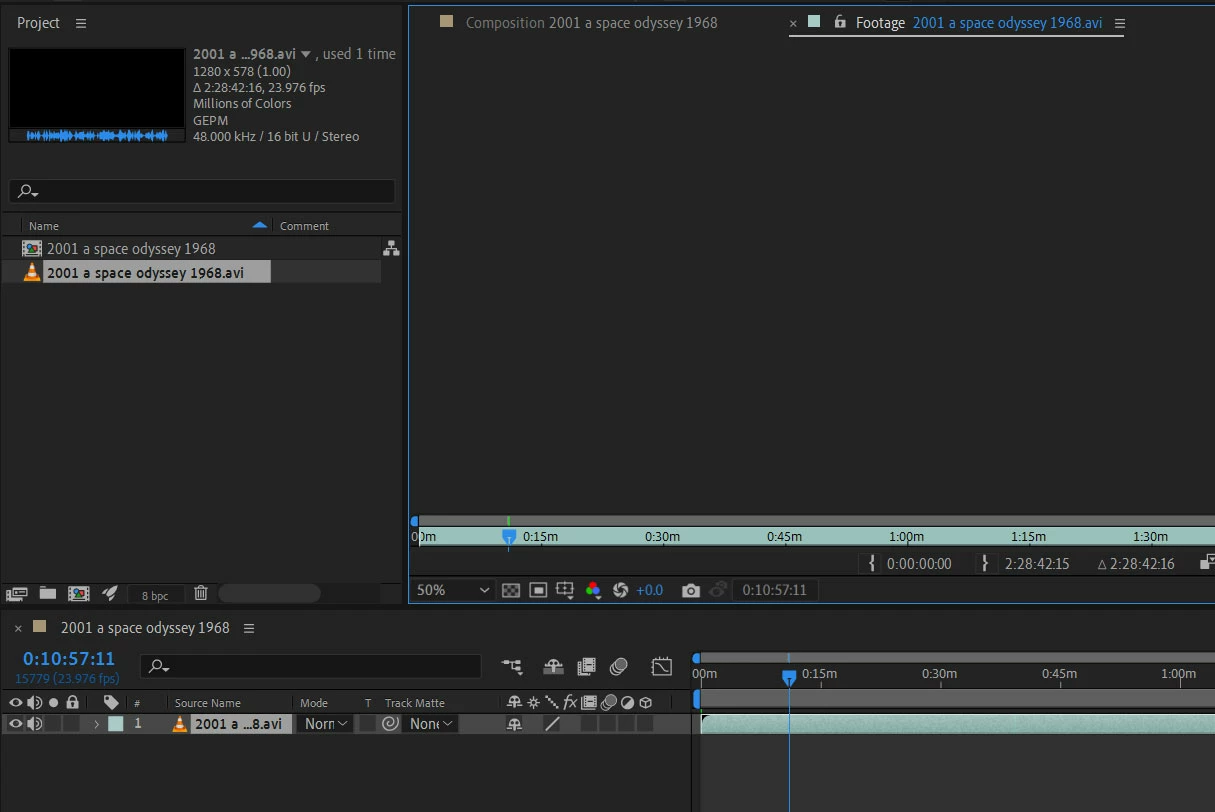This screenshot has width=1215, height=812.
Task: Click the Source Name column header
Action: coord(207,703)
